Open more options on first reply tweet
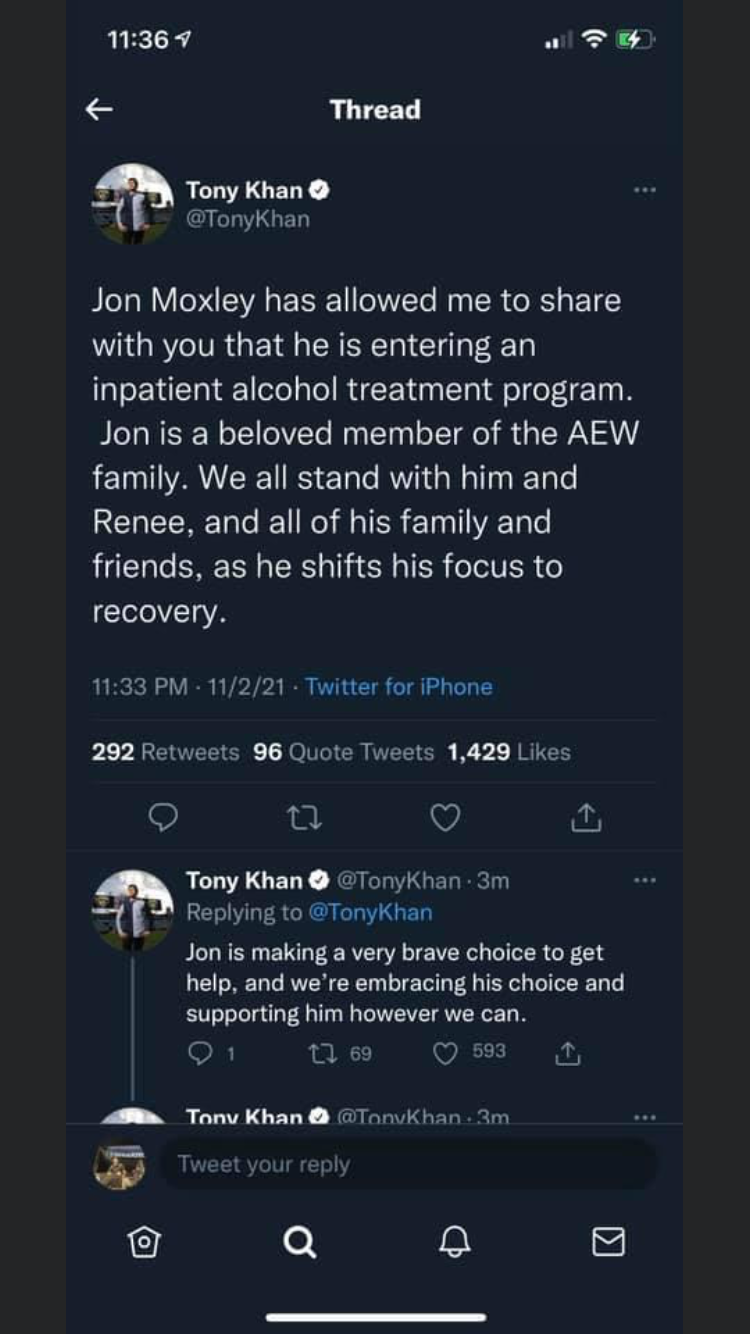Viewport: 750px width, 1334px height. click(645, 880)
